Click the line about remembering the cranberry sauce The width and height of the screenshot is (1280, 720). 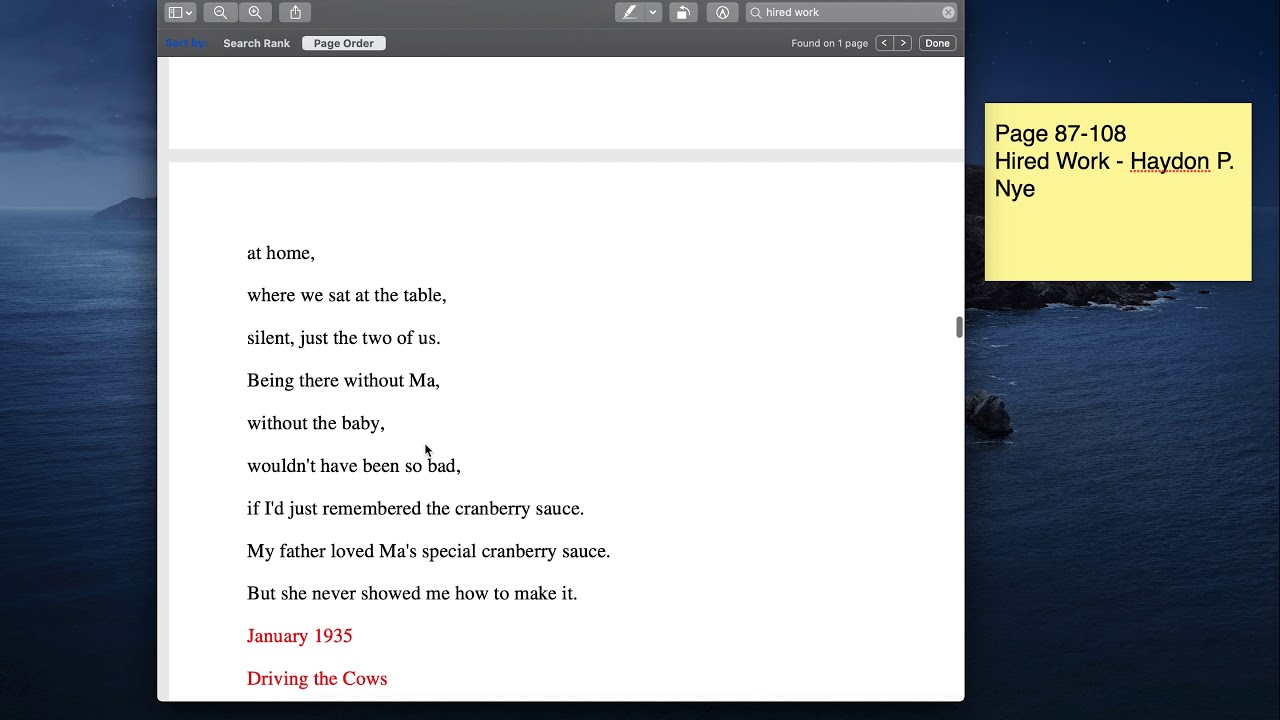click(415, 508)
